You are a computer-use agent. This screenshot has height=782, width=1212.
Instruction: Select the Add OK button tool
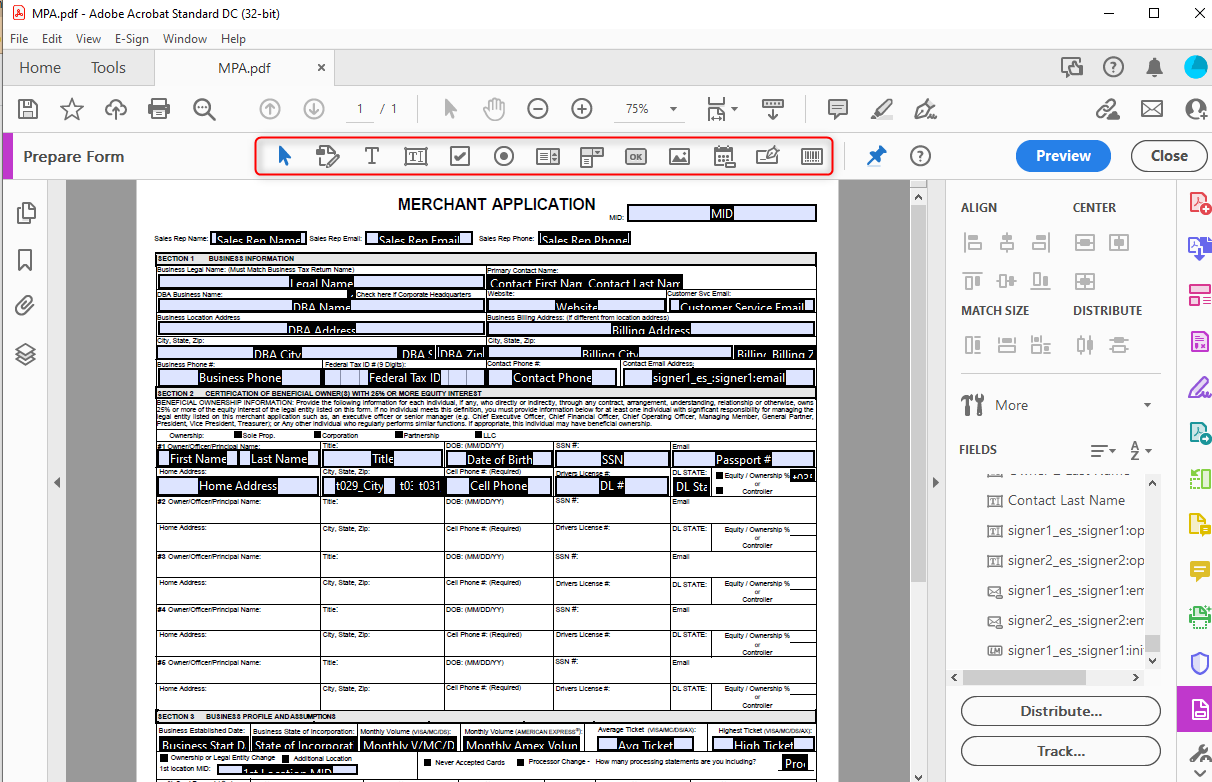pos(636,156)
